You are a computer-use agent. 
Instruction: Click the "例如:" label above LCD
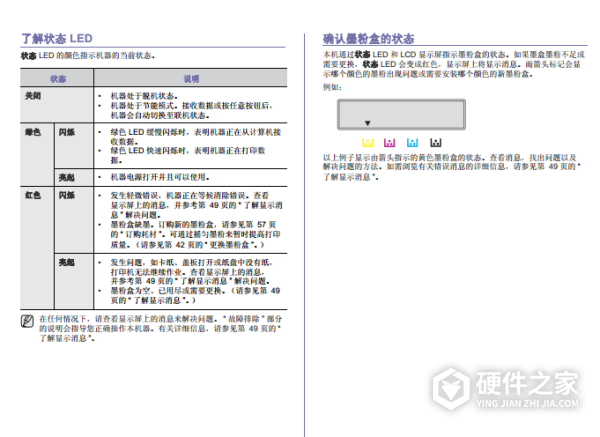pyautogui.click(x=332, y=87)
